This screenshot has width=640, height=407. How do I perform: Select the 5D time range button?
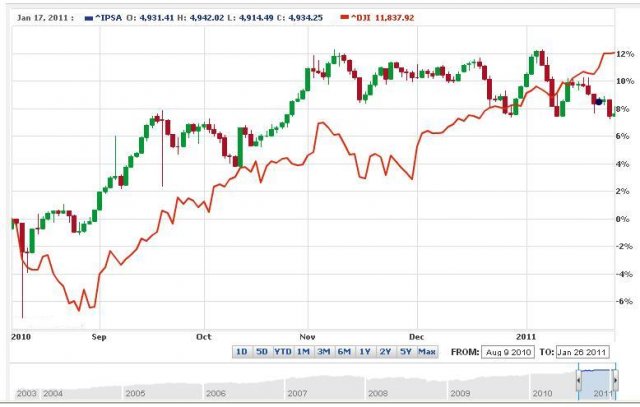click(262, 352)
